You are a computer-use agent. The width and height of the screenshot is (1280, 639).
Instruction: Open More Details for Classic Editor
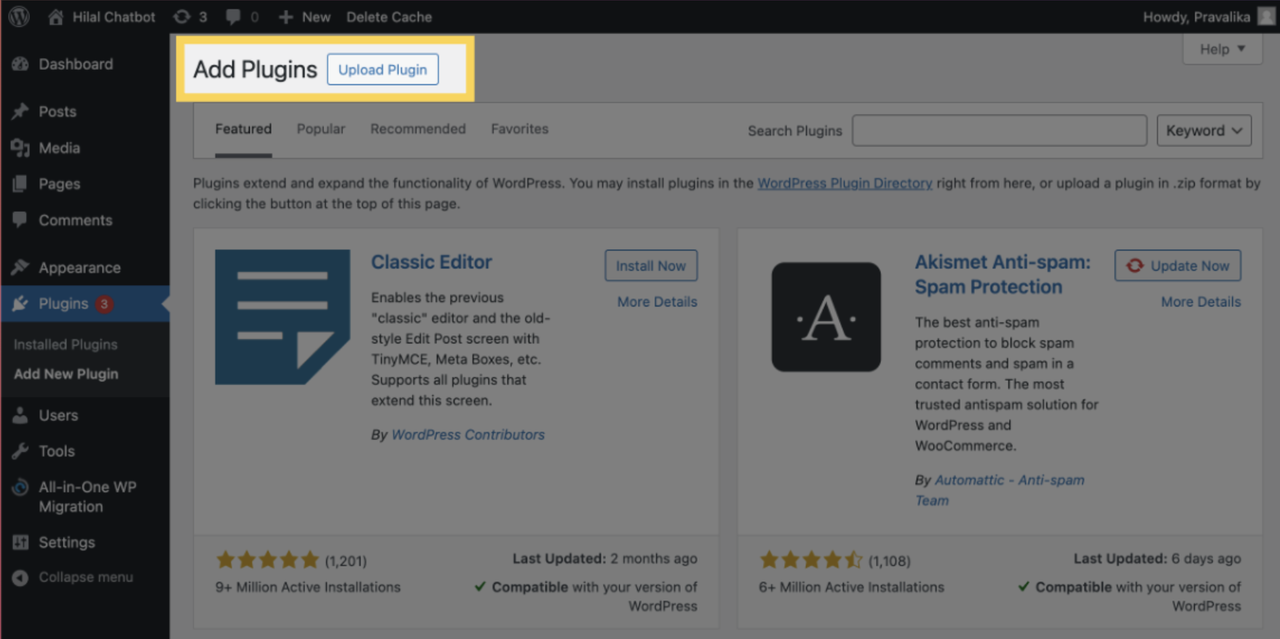pyautogui.click(x=657, y=302)
